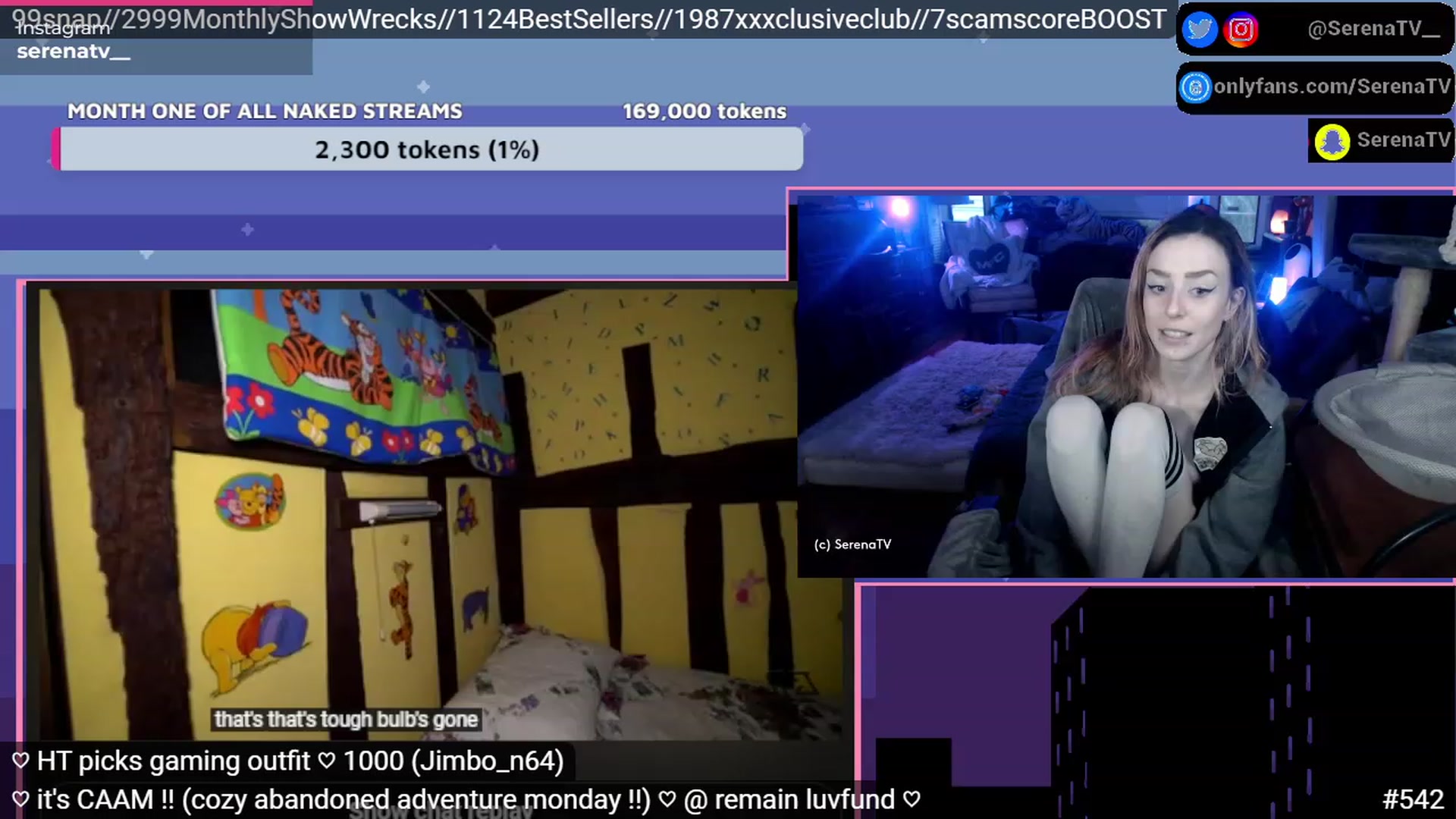Click the tokens goal progress bar
Viewport: 1456px width, 819px height.
(x=428, y=149)
